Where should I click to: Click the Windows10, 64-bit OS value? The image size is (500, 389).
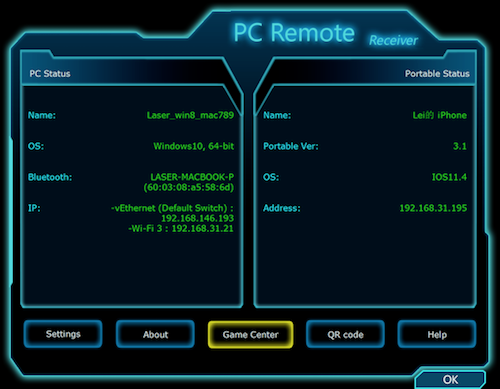pyautogui.click(x=194, y=146)
